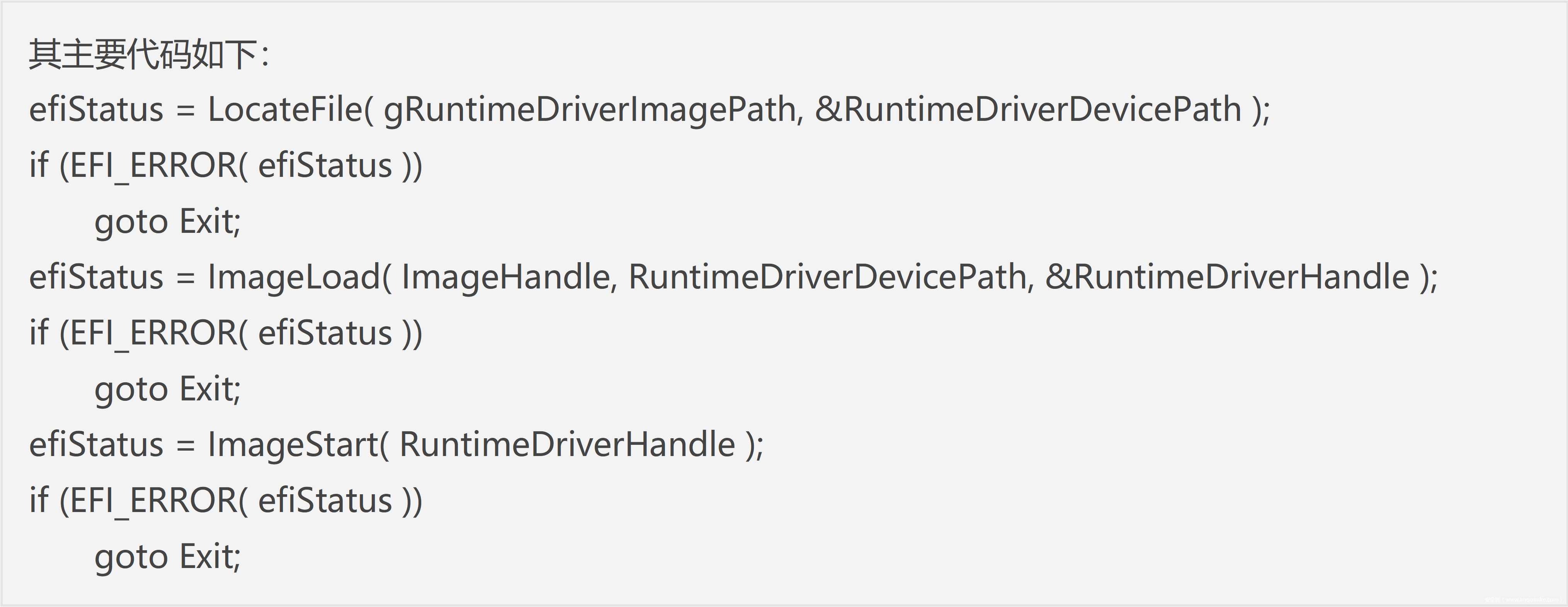Click efiStatus at start of ImageLoad line
The width and height of the screenshot is (1568, 607).
pos(96,277)
